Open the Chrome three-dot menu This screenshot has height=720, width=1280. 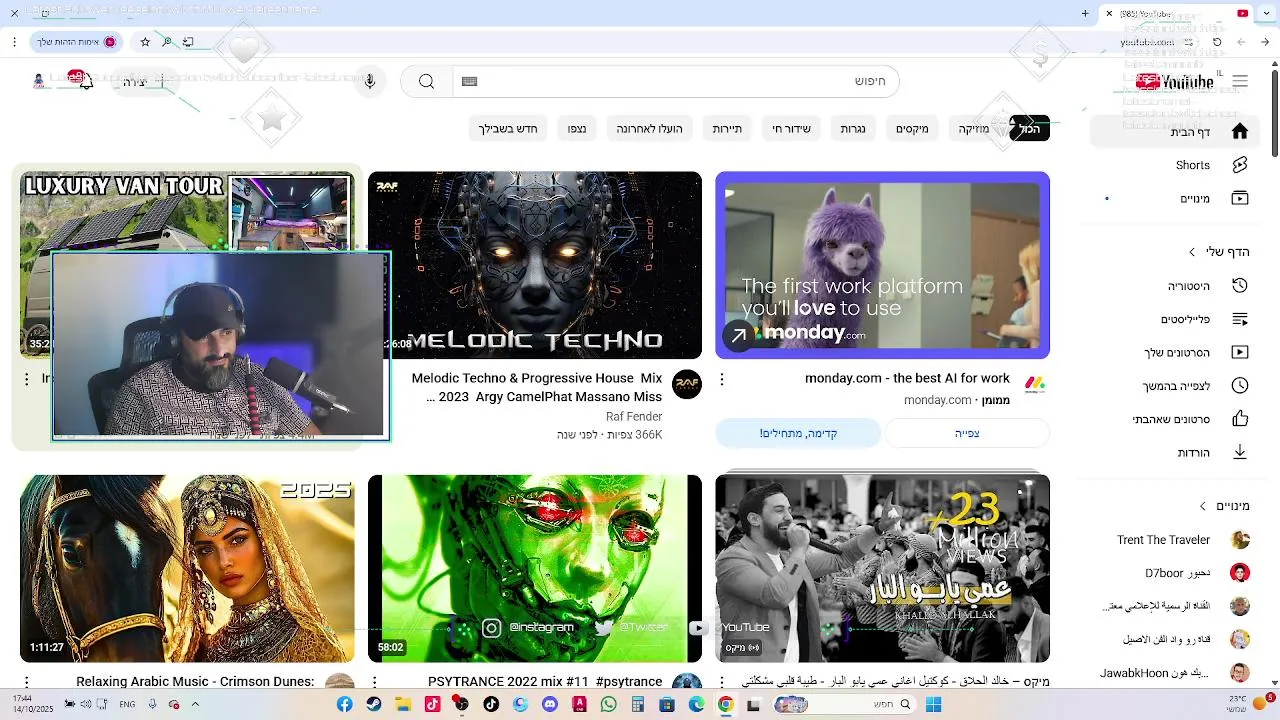[14, 42]
